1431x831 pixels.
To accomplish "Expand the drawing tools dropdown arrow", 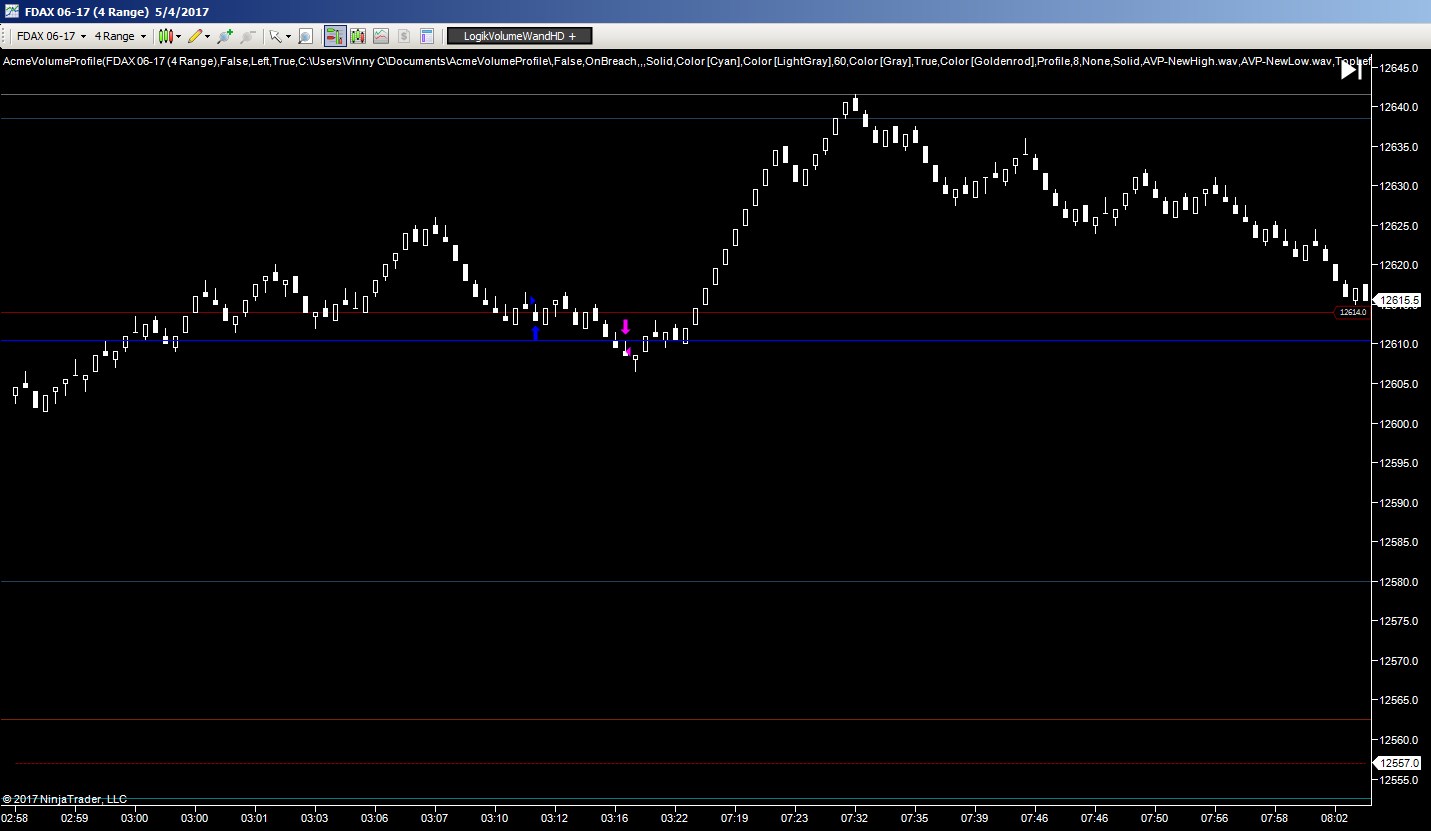I will 207,36.
